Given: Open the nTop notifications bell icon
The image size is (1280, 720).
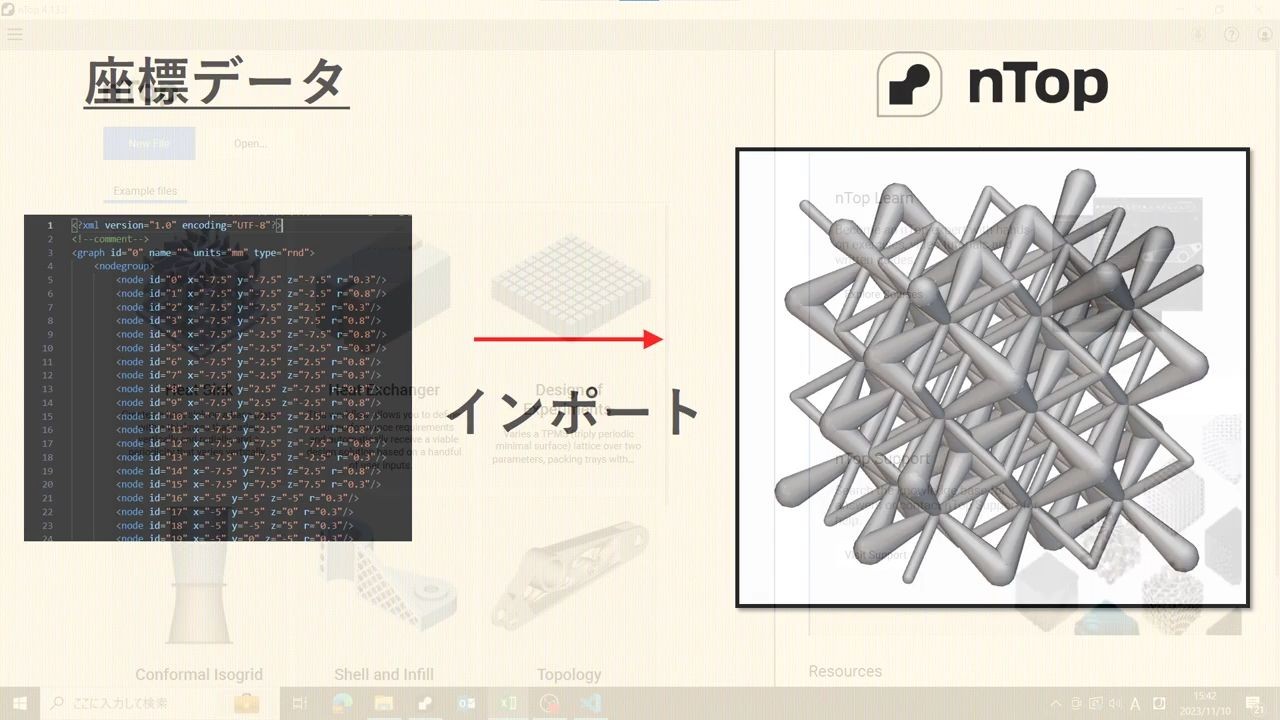Looking at the screenshot, I should (x=1199, y=34).
